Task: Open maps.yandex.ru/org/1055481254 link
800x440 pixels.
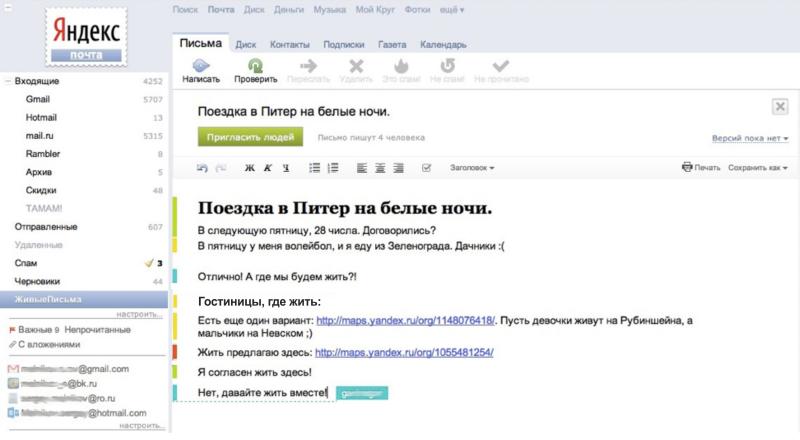Action: click(x=404, y=352)
